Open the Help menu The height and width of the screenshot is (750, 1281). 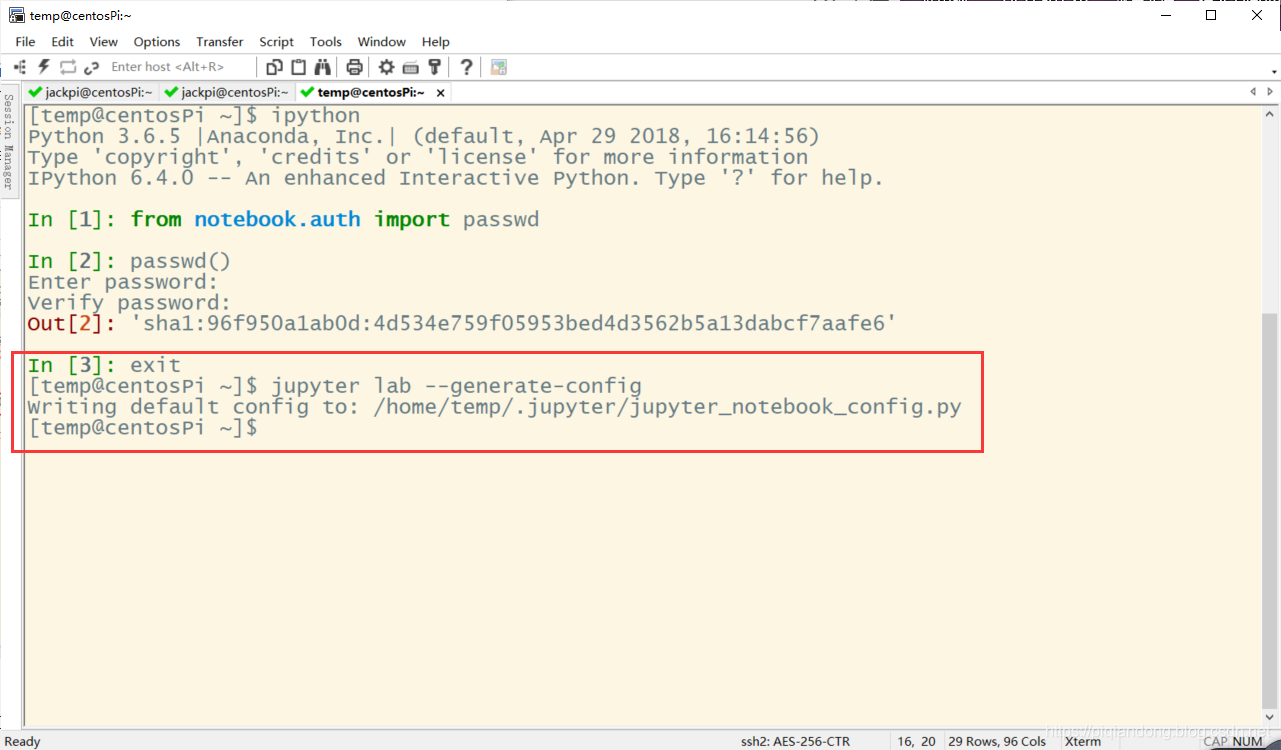coord(435,42)
